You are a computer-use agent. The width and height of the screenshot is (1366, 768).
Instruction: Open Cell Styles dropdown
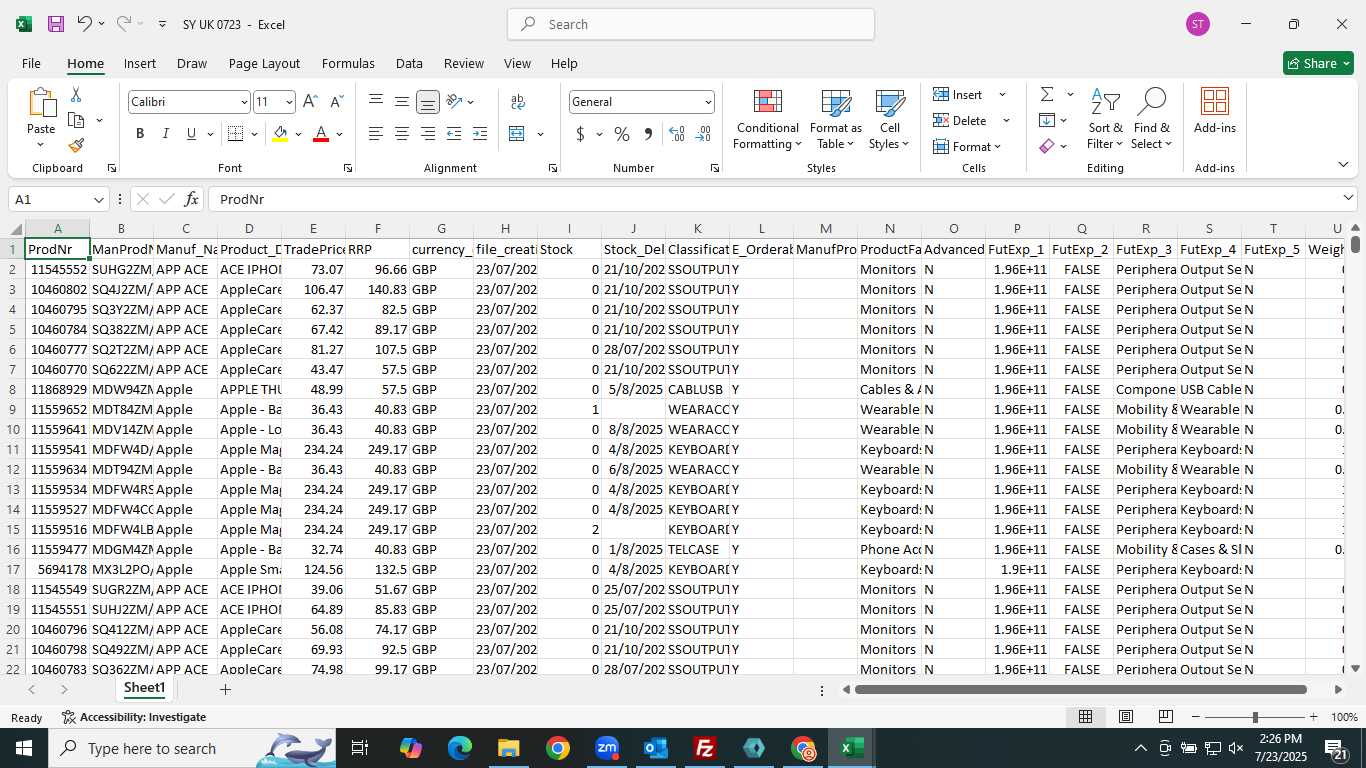[x=889, y=119]
